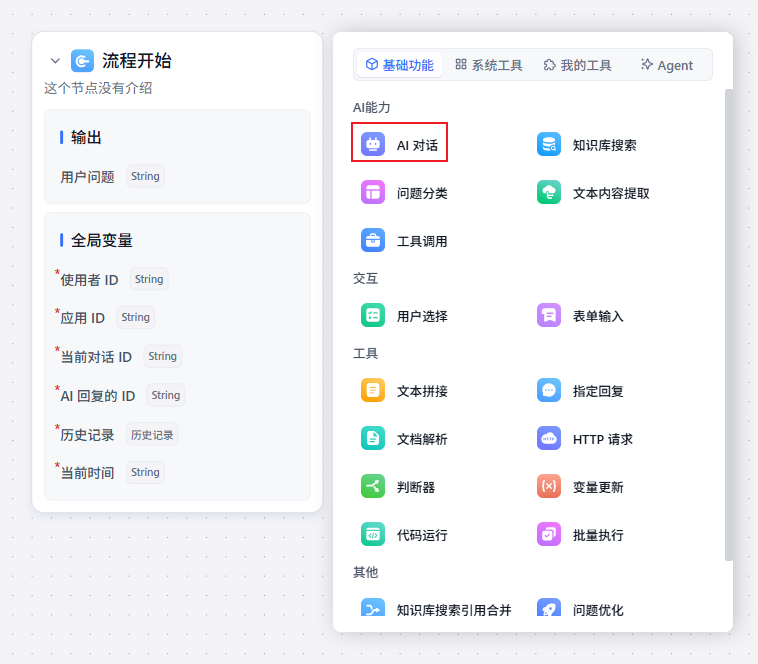Add the 批量执行 node
This screenshot has width=758, height=664.
coord(597,534)
